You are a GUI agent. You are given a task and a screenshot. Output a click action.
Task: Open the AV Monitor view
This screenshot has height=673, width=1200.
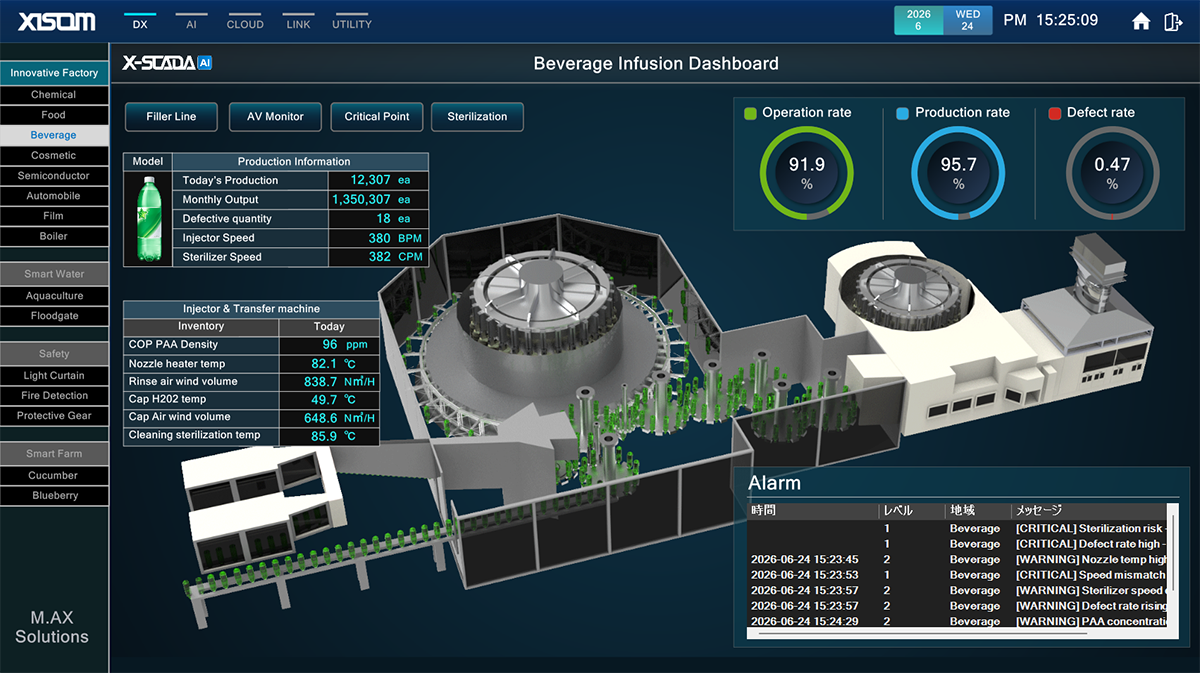pyautogui.click(x=275, y=117)
